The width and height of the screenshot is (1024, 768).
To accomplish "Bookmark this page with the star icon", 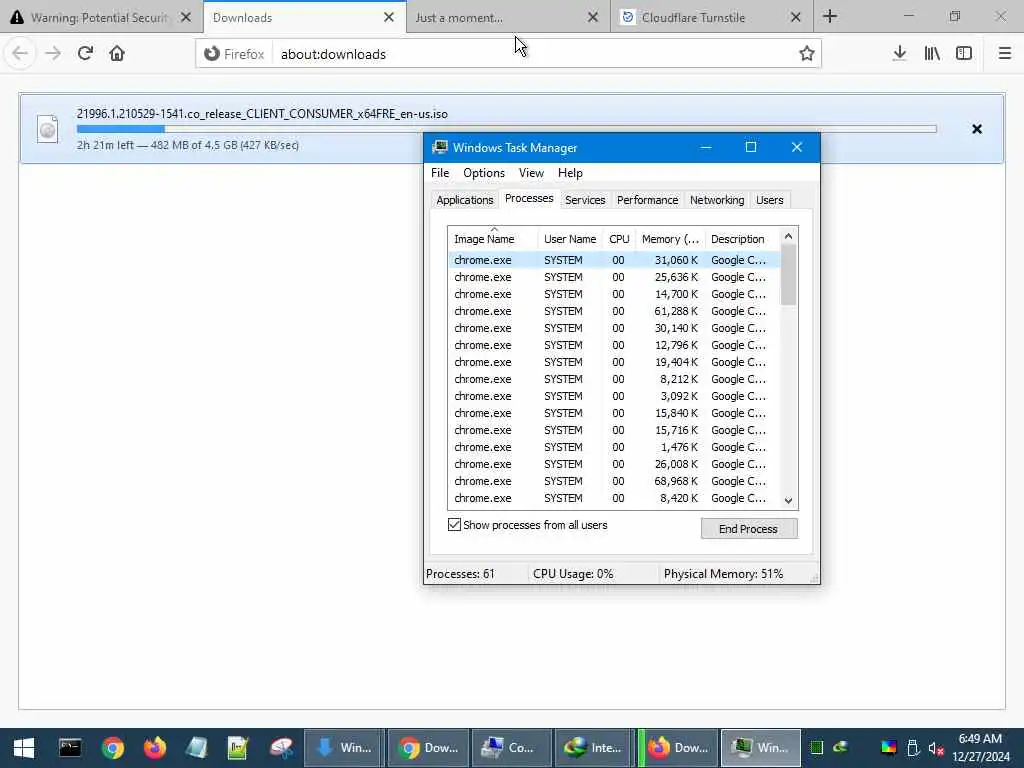I will point(807,54).
